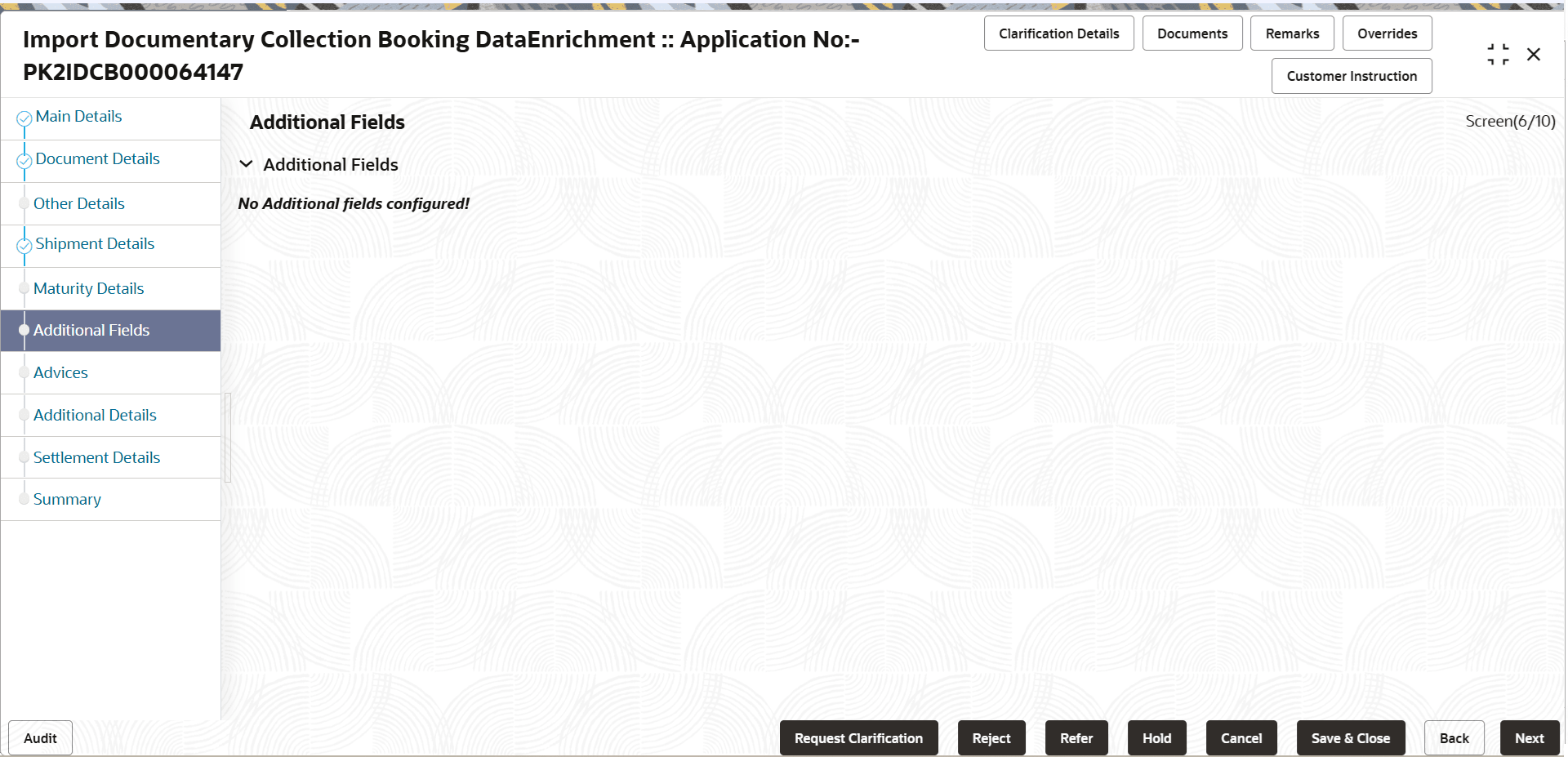1568x757 pixels.
Task: Switch to the Other Details stage
Action: click(x=79, y=203)
